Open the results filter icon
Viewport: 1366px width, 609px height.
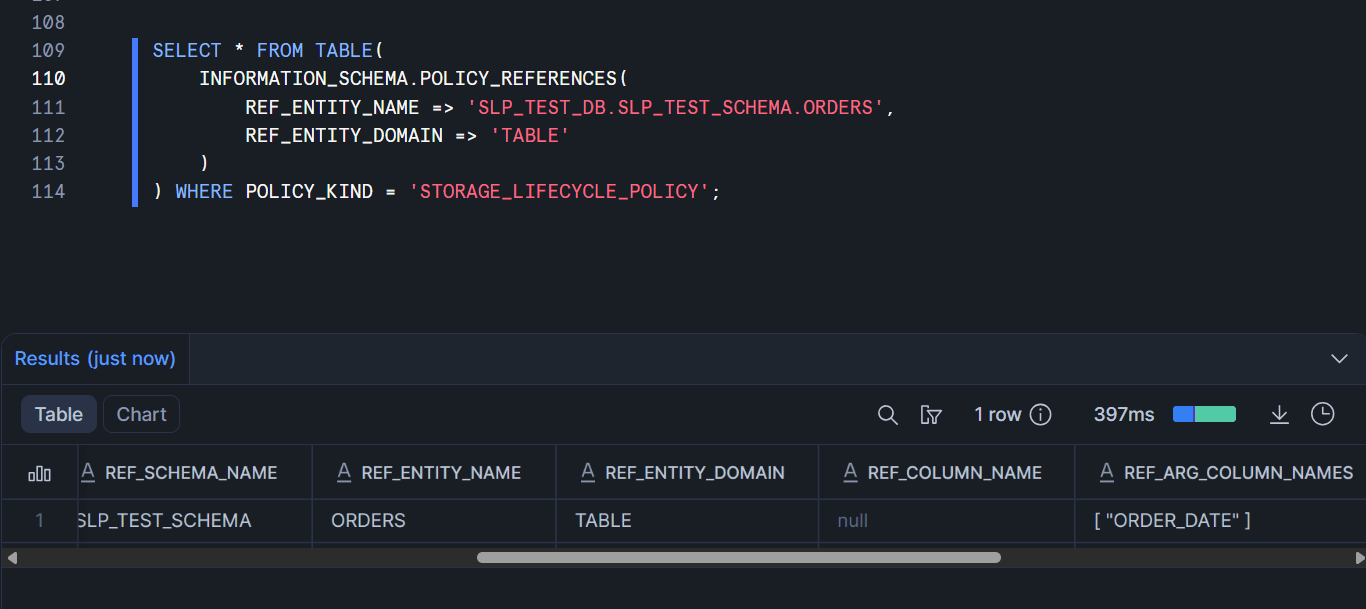tap(931, 415)
